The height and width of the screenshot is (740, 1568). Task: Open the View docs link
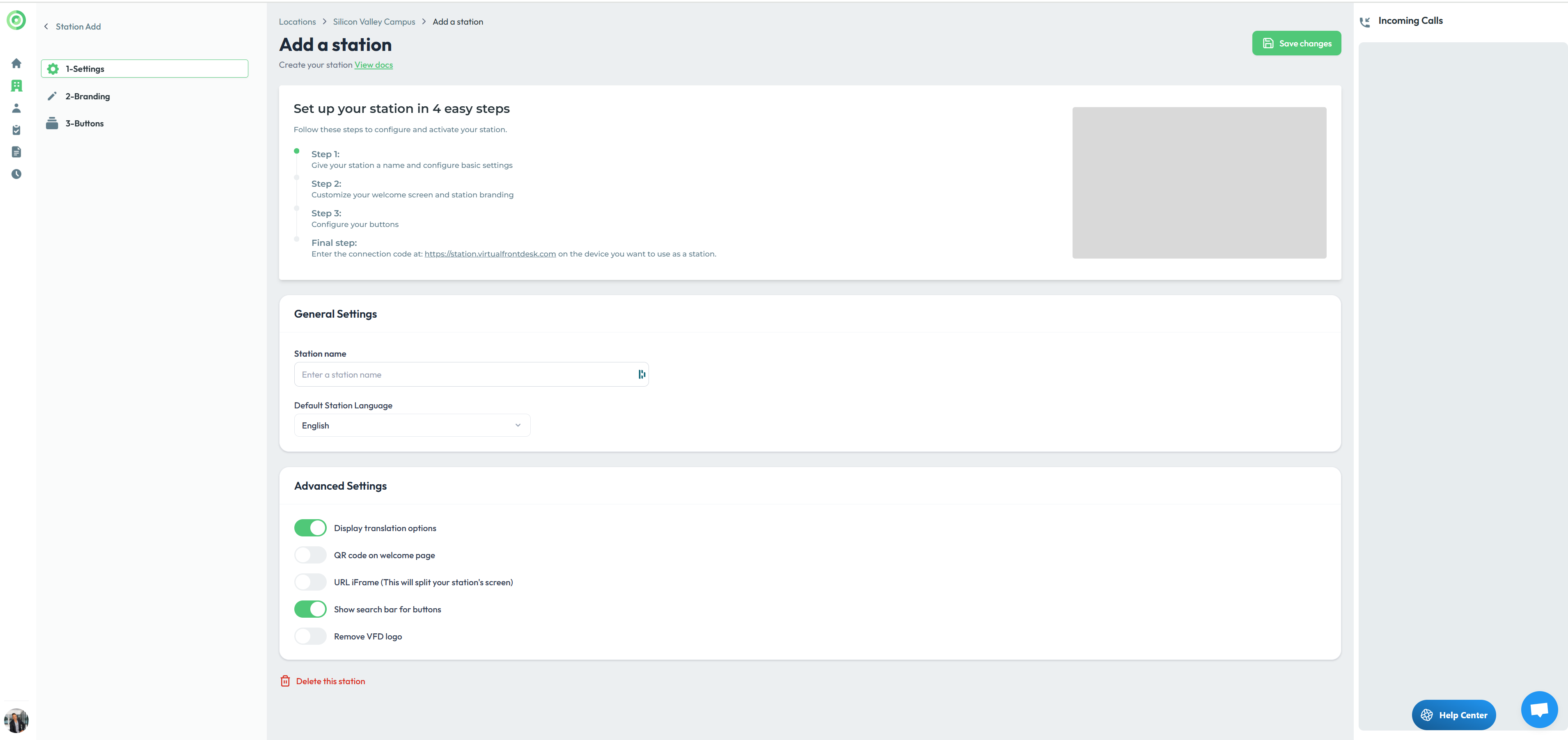tap(373, 65)
